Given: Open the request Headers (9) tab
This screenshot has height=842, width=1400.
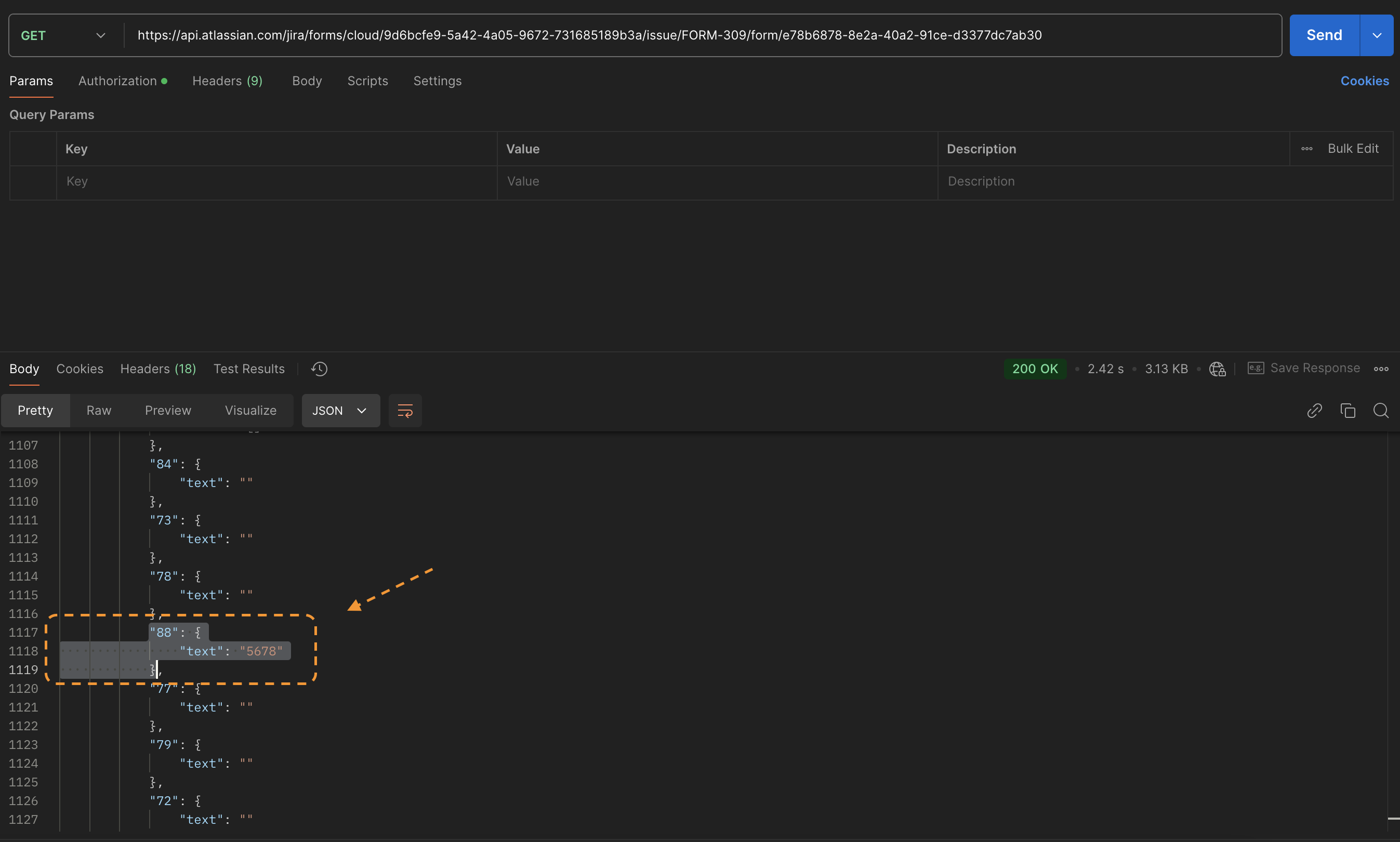Looking at the screenshot, I should [x=227, y=81].
